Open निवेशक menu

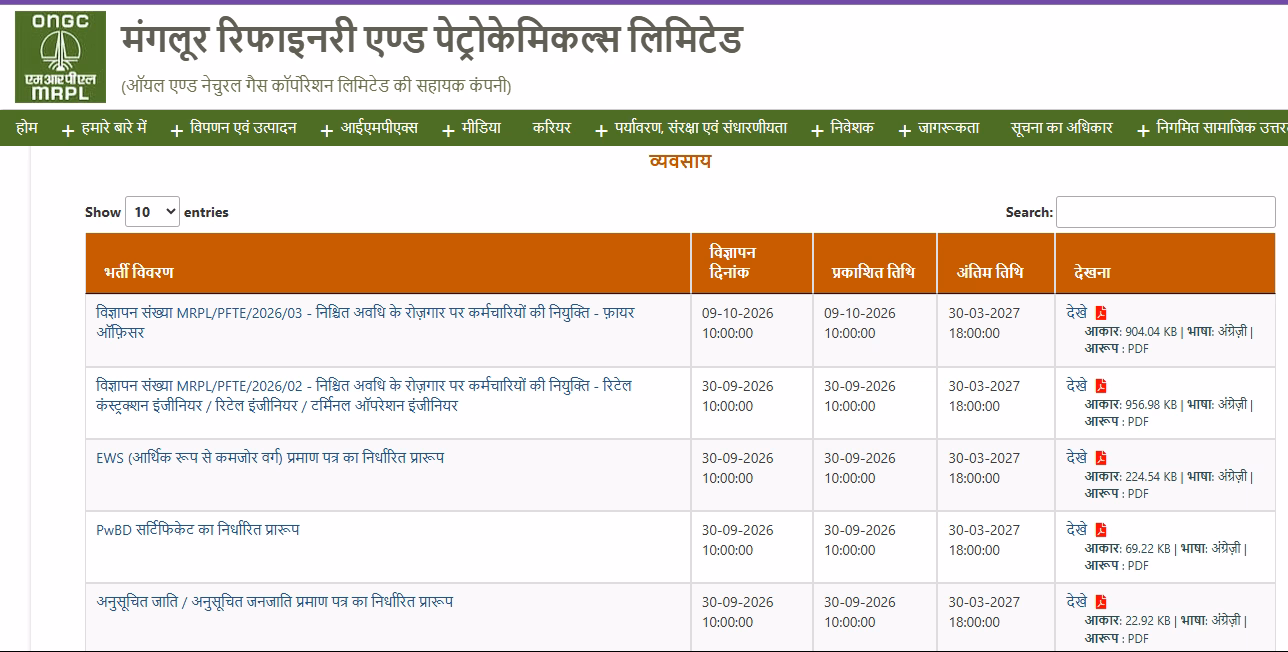click(x=852, y=128)
